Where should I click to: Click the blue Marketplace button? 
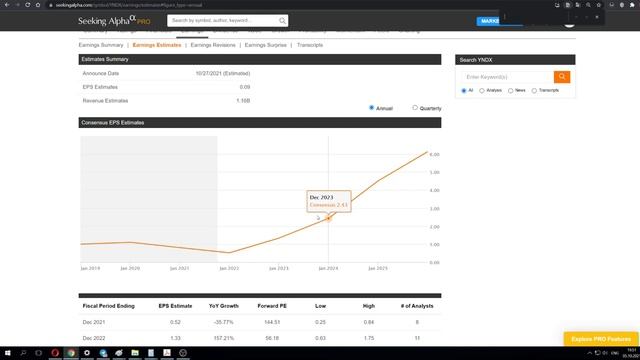tap(489, 21)
